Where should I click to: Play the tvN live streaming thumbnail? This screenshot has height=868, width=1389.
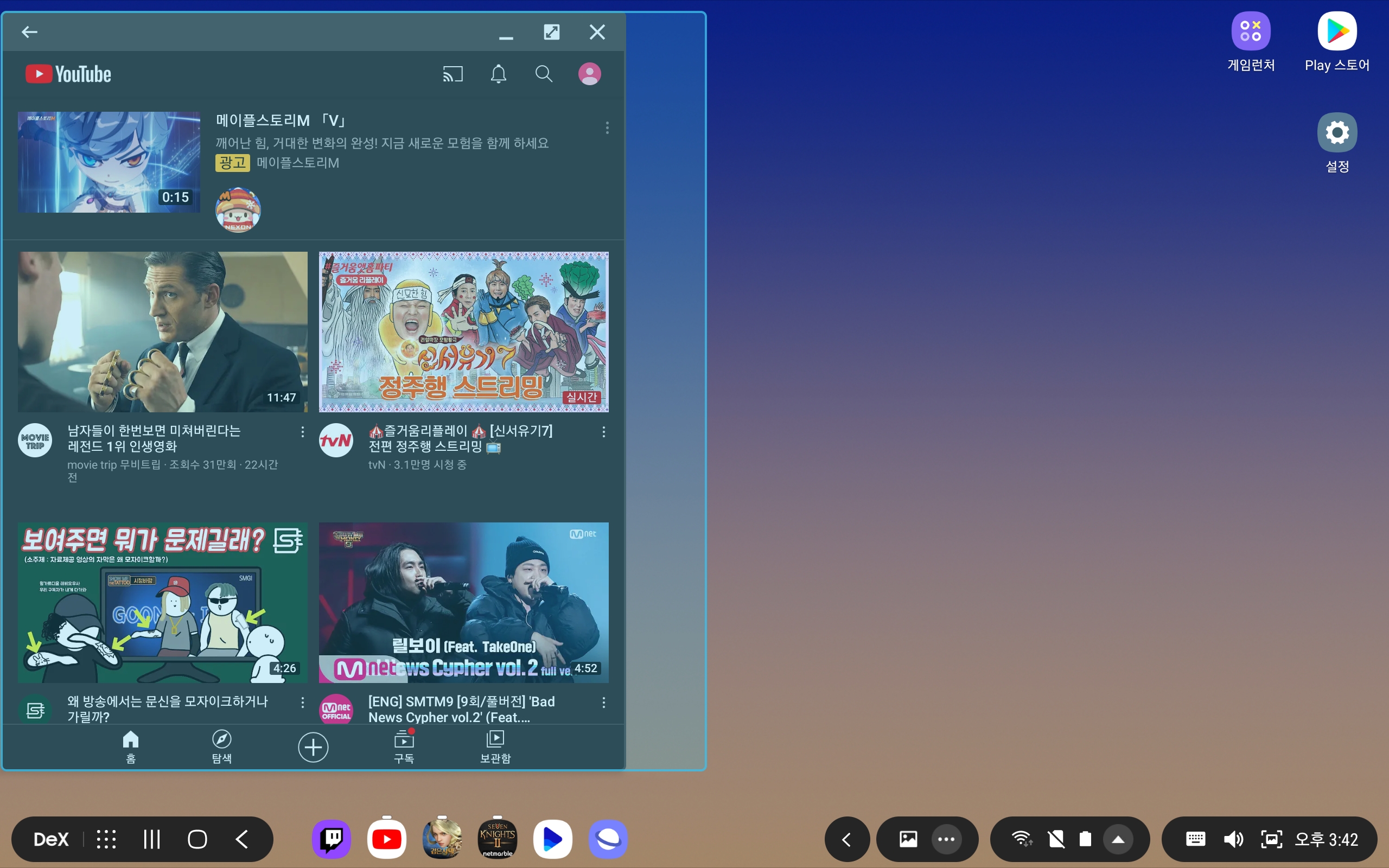pos(464,331)
